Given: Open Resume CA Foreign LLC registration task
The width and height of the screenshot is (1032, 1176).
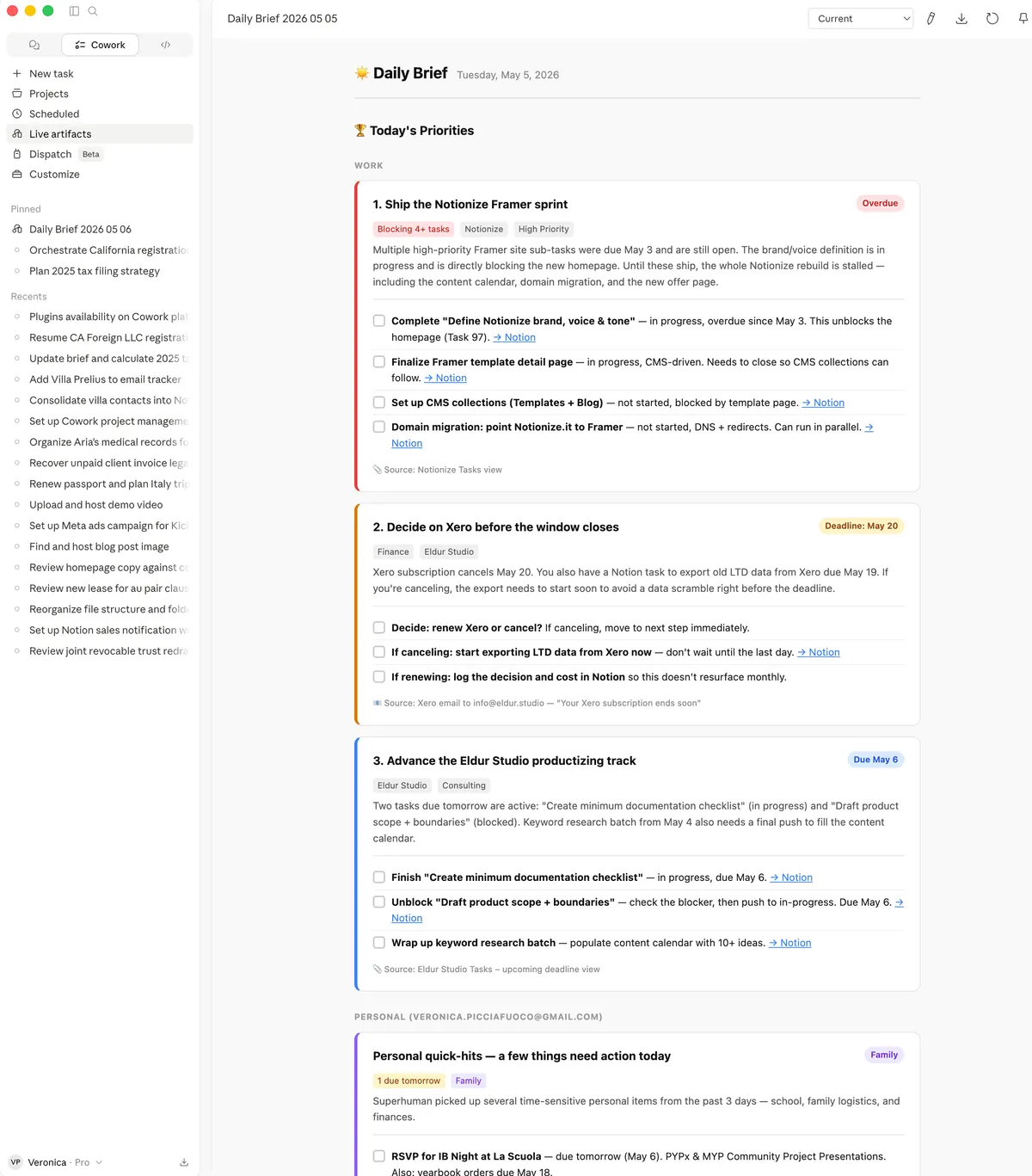Looking at the screenshot, I should pos(100,338).
